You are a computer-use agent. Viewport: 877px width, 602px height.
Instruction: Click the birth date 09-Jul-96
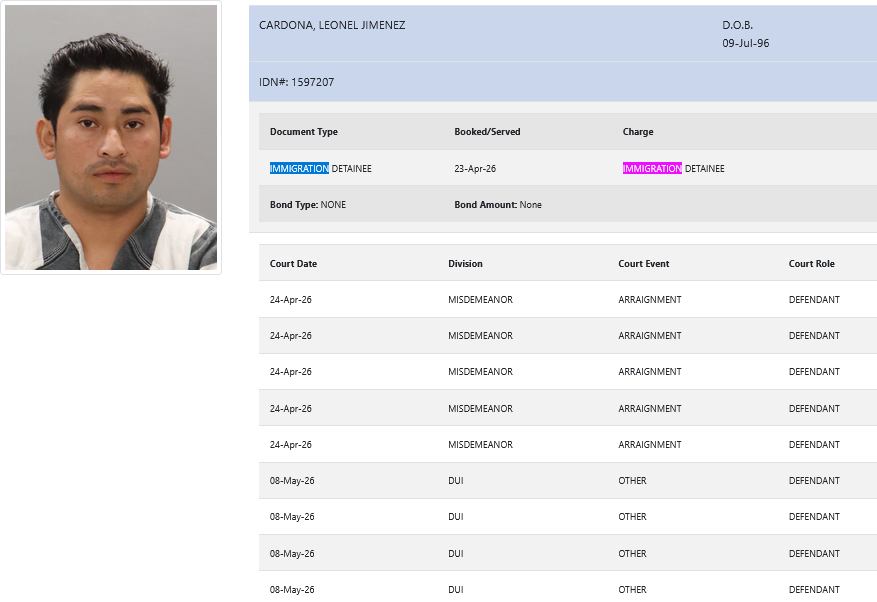coord(745,43)
